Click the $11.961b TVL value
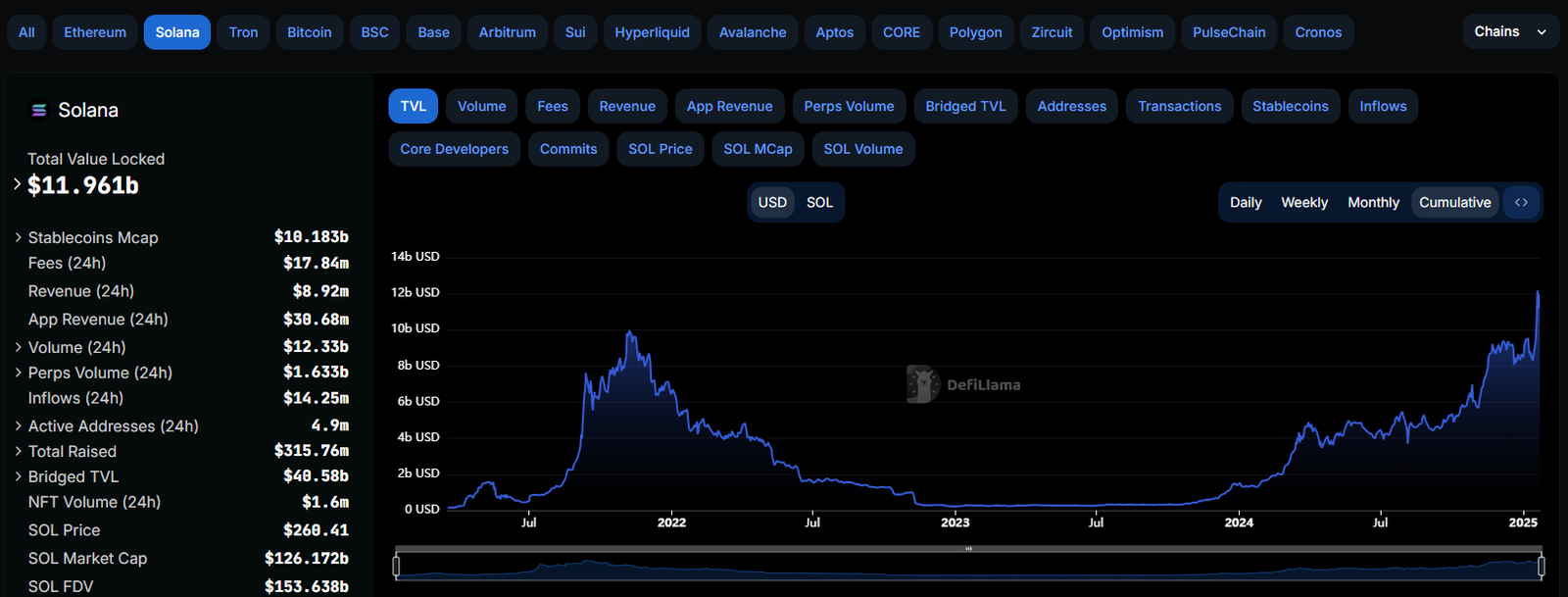 tap(83, 185)
